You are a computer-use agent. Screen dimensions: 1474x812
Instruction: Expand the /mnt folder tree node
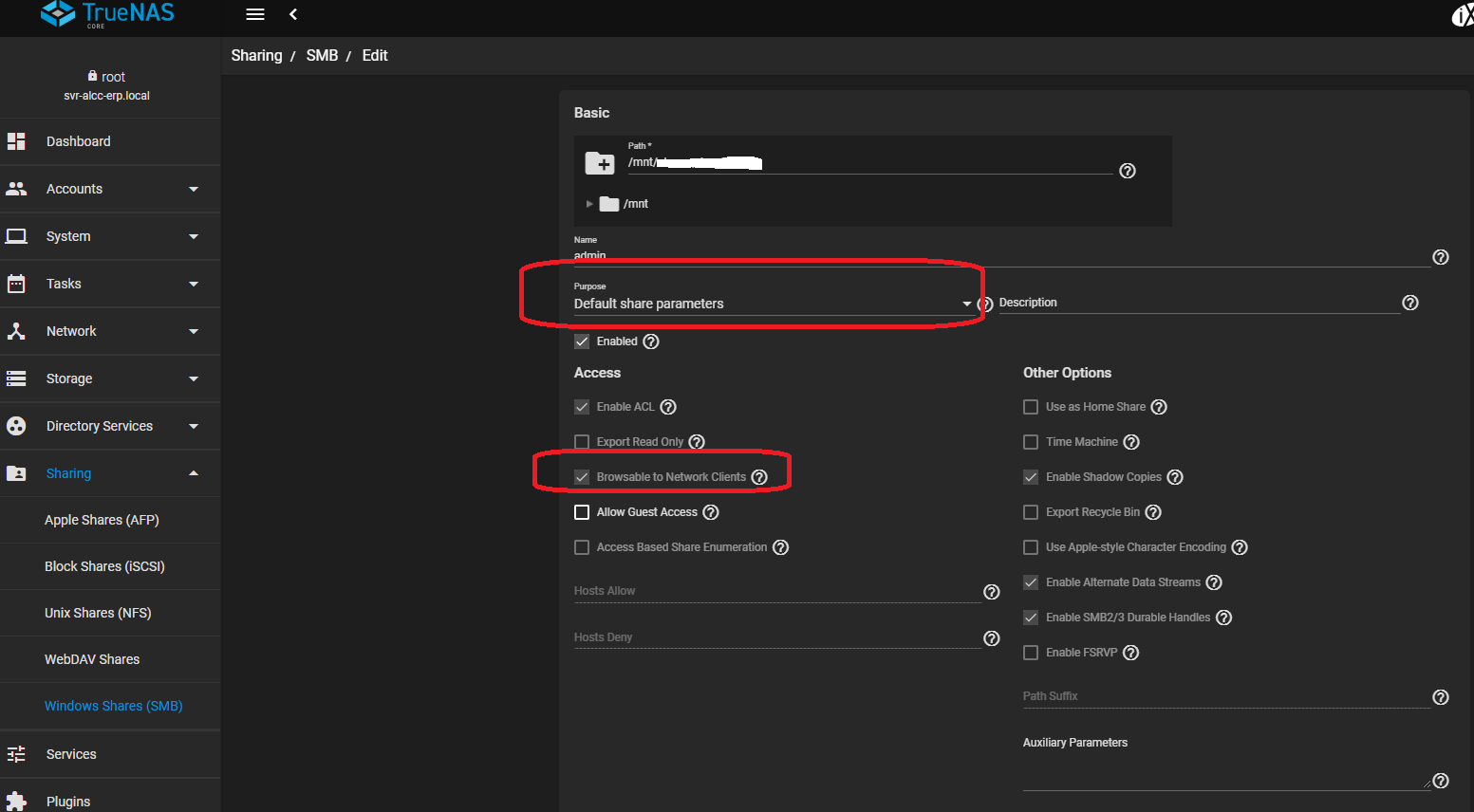589,204
